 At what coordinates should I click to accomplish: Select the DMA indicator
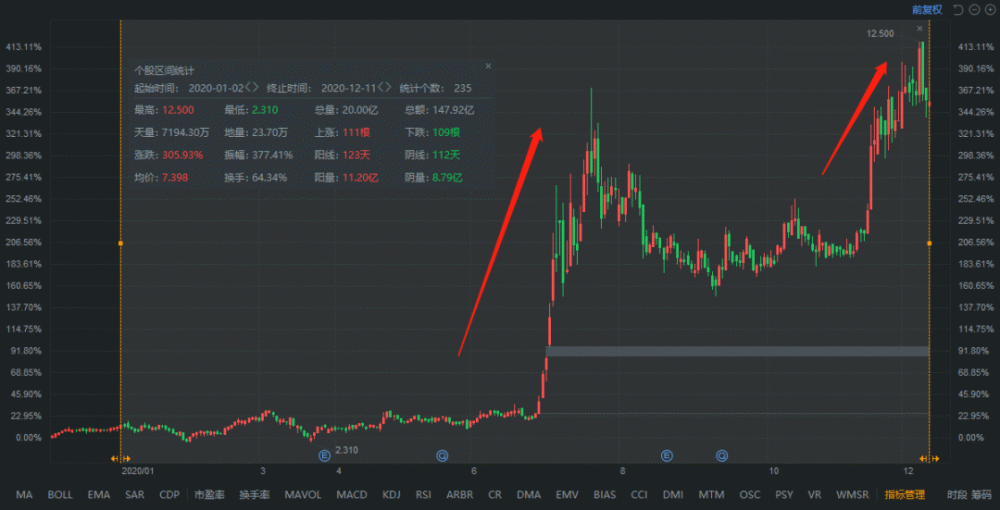[x=529, y=495]
